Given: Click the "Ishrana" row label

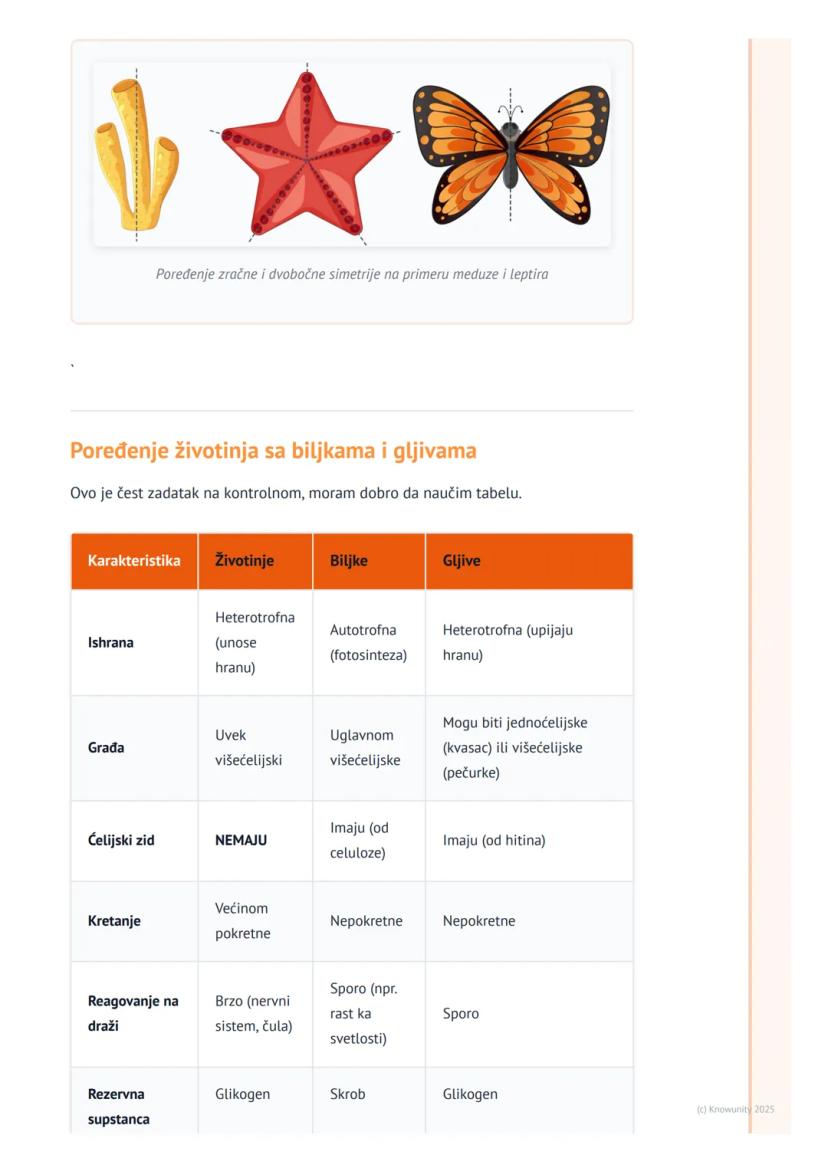Looking at the screenshot, I should pyautogui.click(x=111, y=643).
